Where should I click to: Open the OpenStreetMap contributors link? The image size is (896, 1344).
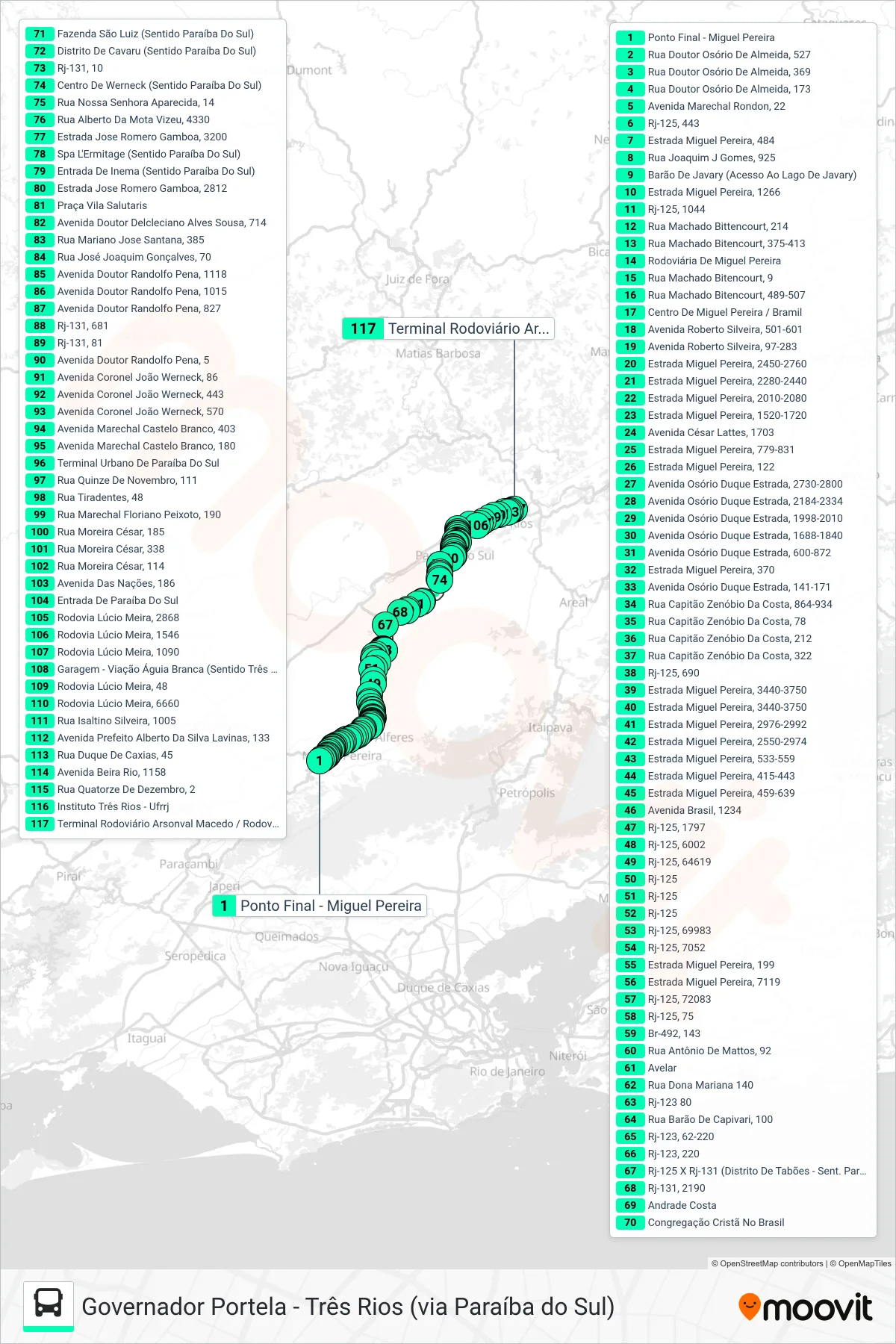(767, 1263)
